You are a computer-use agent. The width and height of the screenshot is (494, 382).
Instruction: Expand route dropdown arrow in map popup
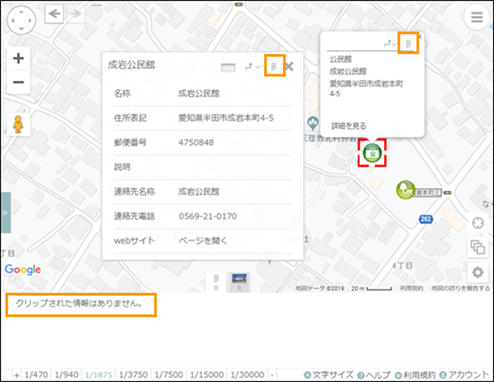(x=394, y=44)
